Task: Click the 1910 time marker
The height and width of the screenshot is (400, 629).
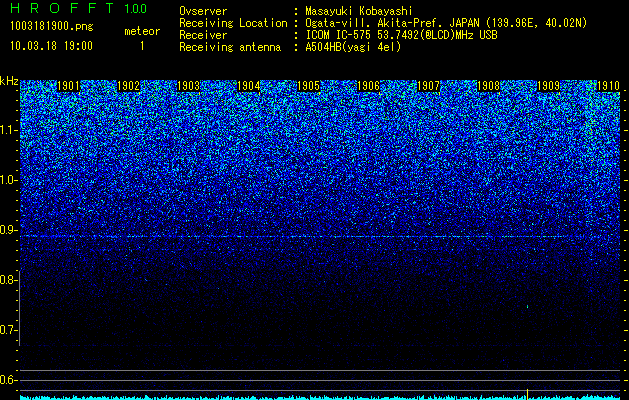Action: [x=608, y=86]
